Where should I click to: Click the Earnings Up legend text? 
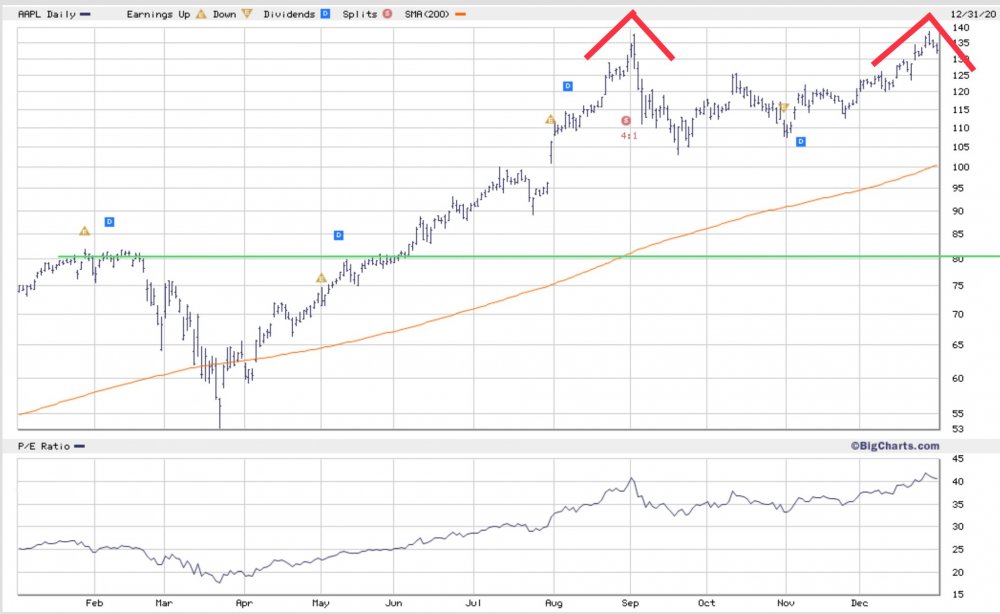(x=158, y=14)
